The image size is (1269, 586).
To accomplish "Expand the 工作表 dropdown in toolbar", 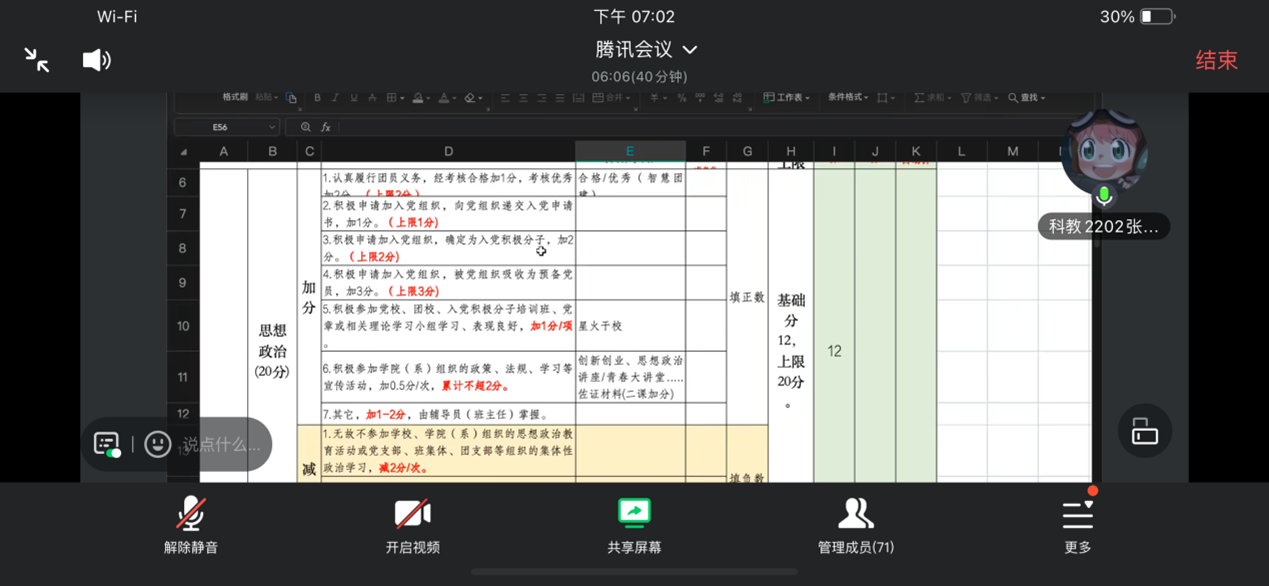I will [787, 98].
